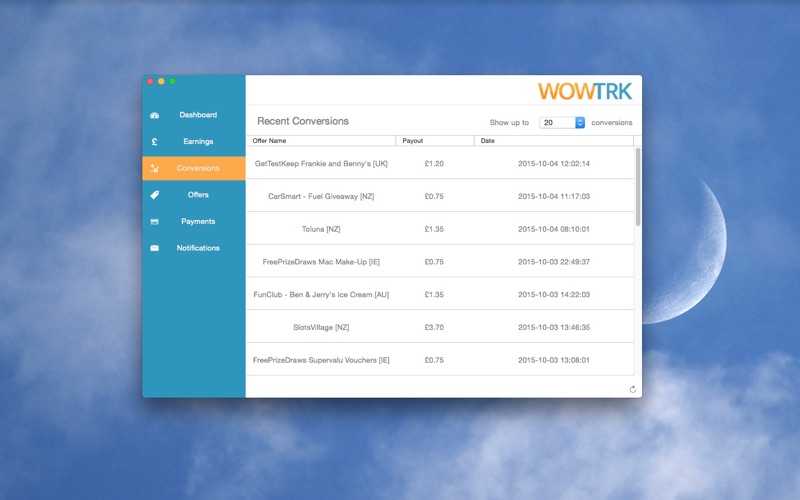Image resolution: width=800 pixels, height=500 pixels.
Task: Click the Notifications envelope icon
Action: [x=155, y=248]
